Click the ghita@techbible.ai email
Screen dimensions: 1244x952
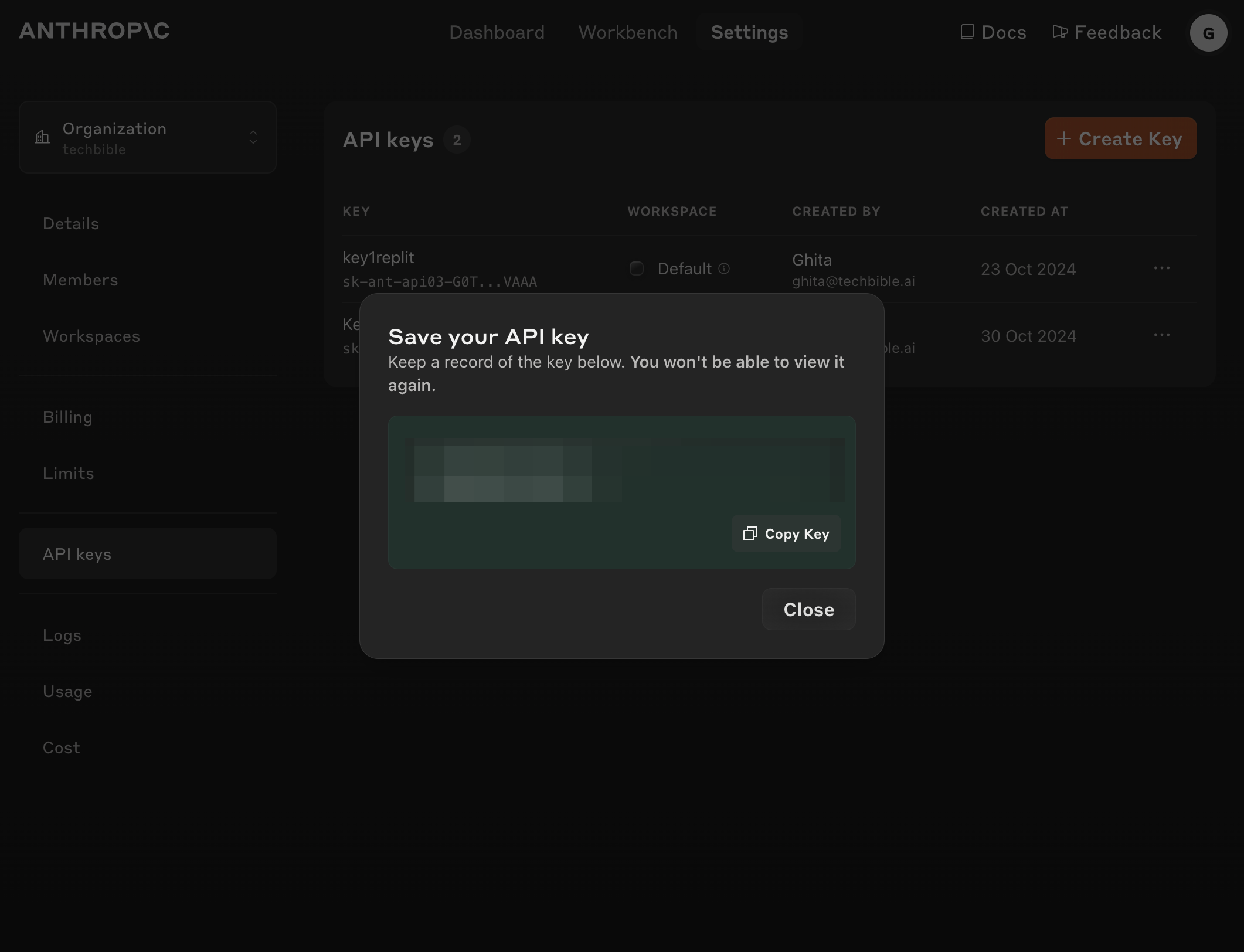[x=853, y=281]
